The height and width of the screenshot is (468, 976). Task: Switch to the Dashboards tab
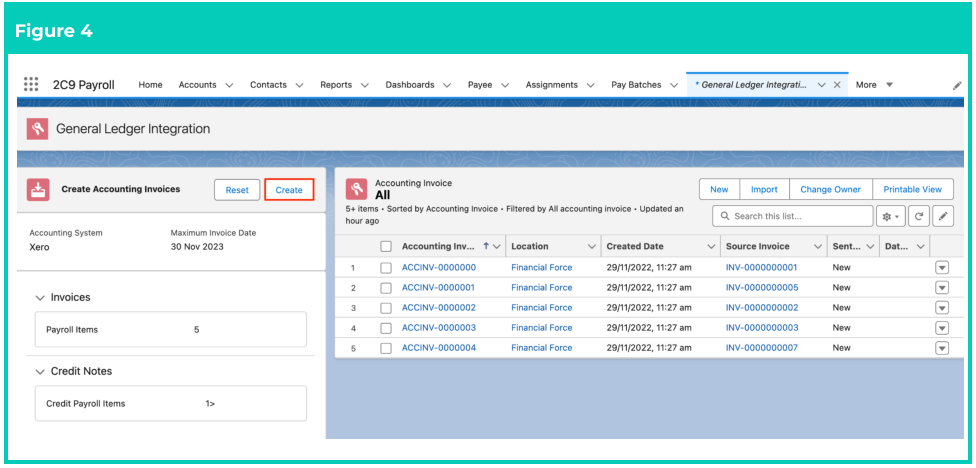(x=410, y=85)
